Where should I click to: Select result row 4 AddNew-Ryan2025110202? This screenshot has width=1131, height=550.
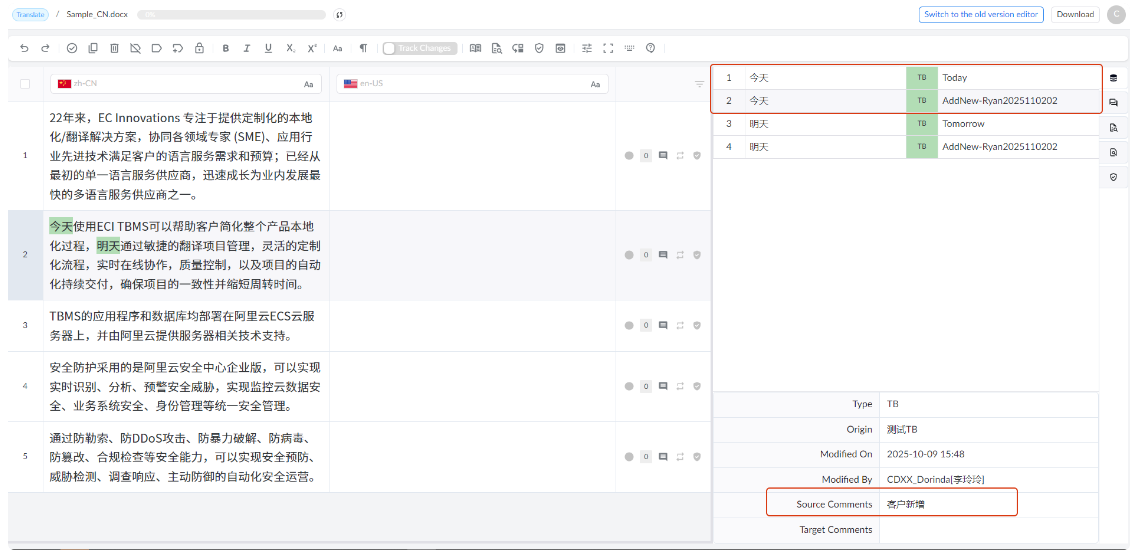point(906,146)
